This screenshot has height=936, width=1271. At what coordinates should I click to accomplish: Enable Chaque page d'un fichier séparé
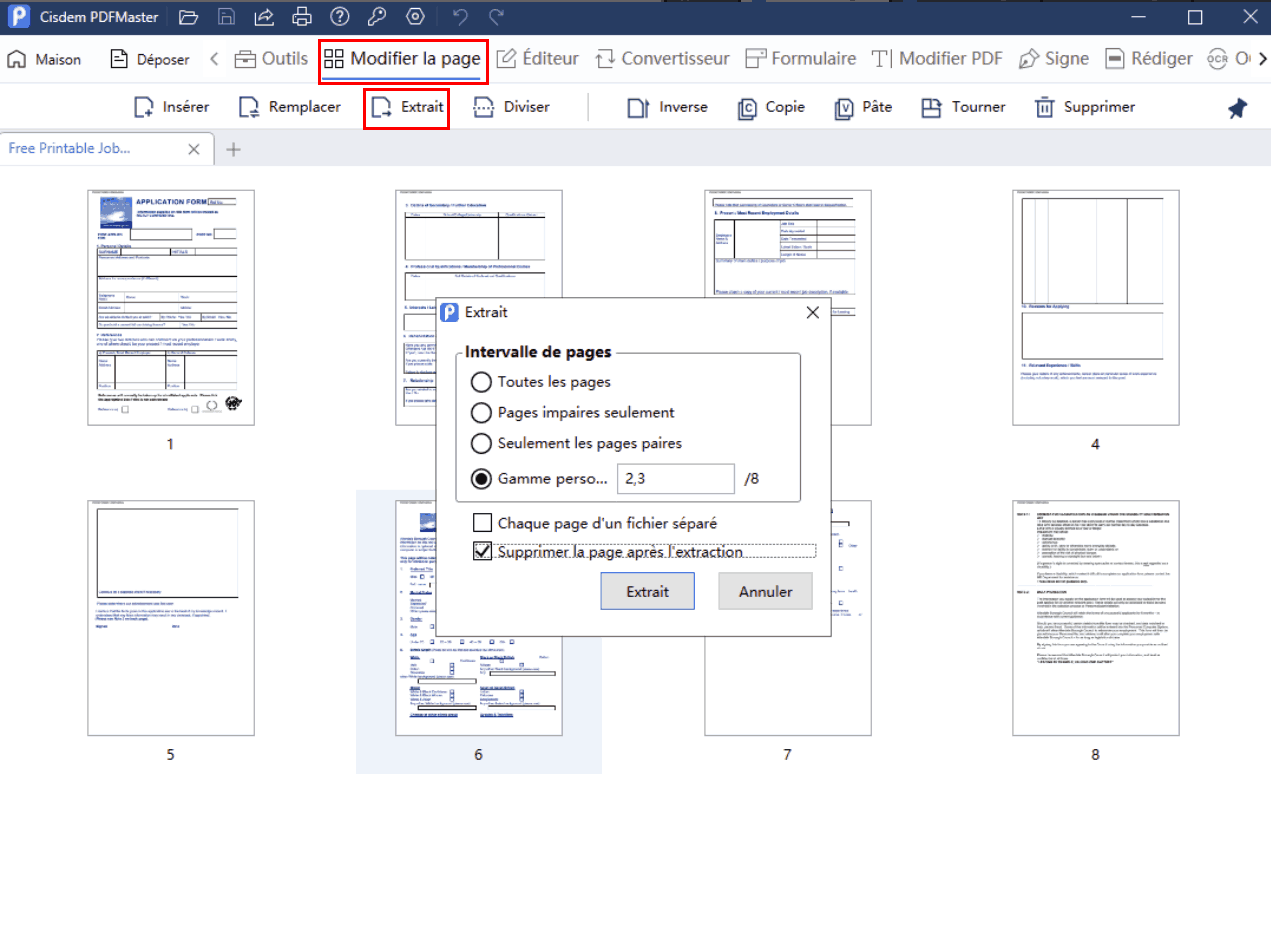(x=594, y=522)
